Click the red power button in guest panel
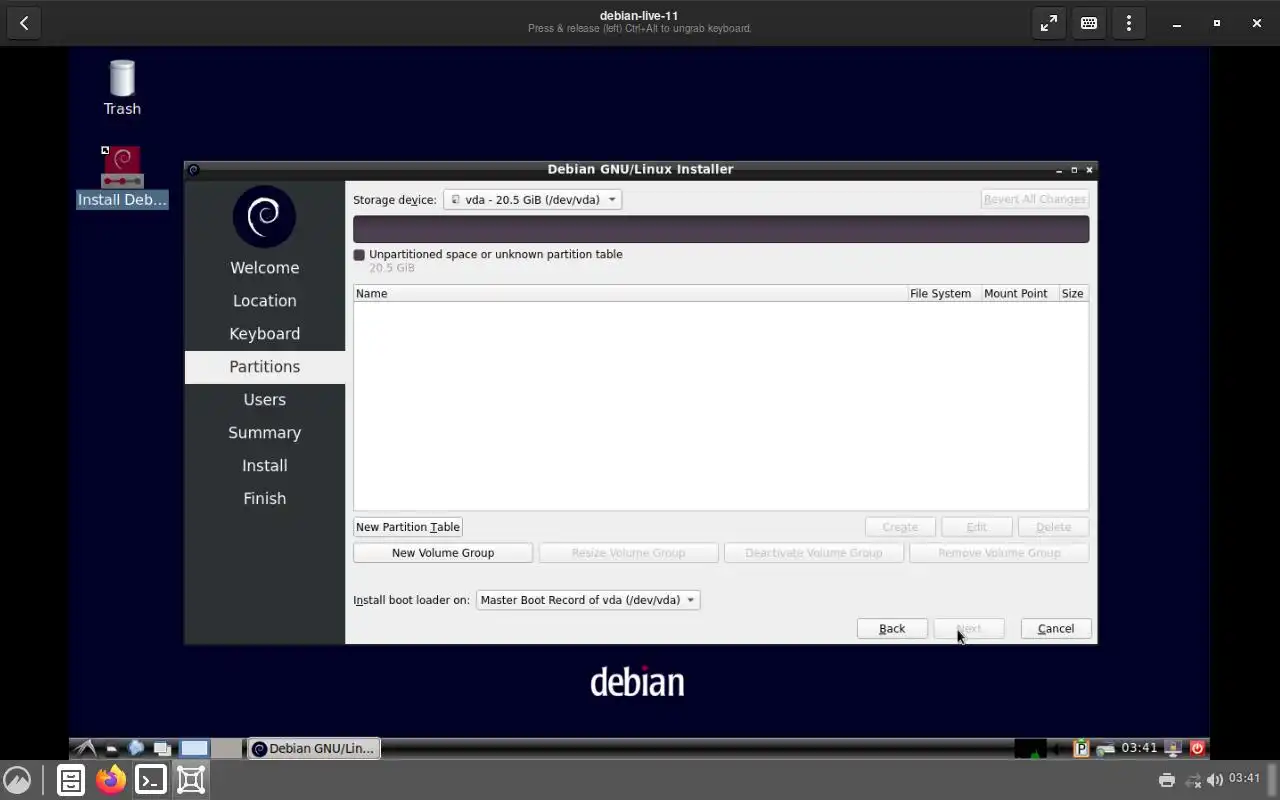The width and height of the screenshot is (1280, 800). pos(1197,748)
